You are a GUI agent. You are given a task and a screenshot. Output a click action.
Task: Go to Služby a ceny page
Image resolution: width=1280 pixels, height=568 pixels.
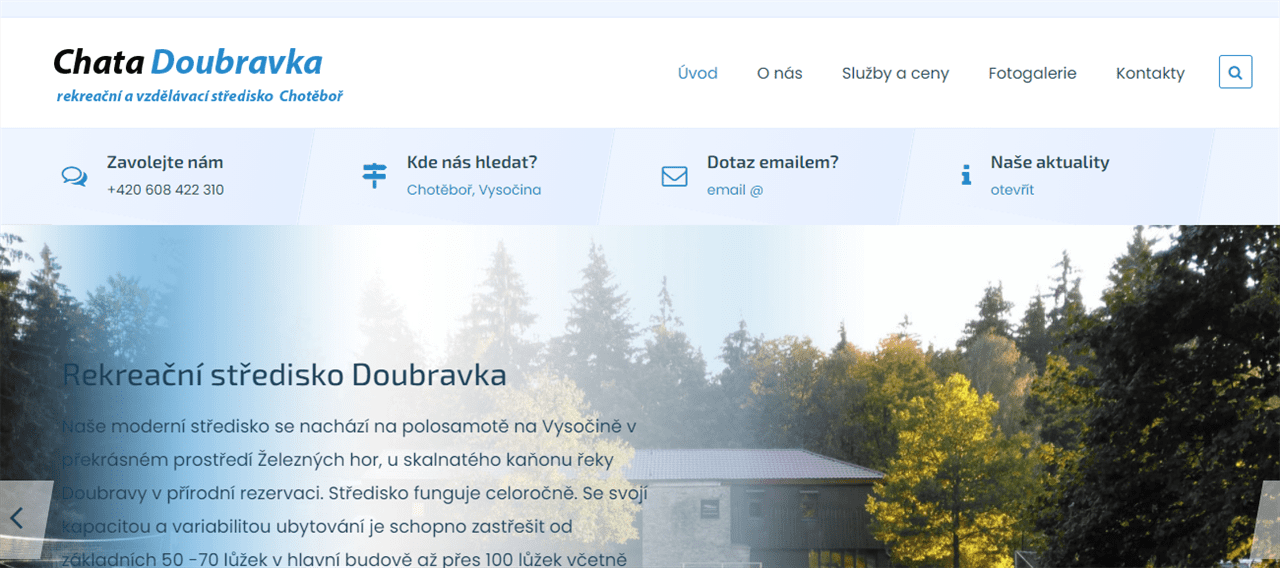tap(895, 73)
